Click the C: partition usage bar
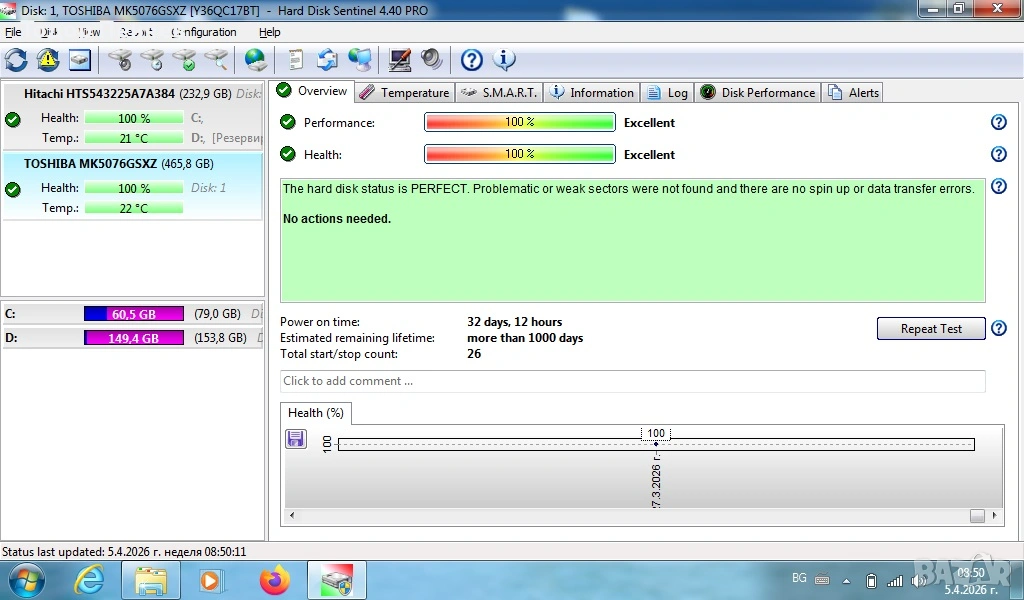1024x600 pixels. pyautogui.click(x=134, y=314)
